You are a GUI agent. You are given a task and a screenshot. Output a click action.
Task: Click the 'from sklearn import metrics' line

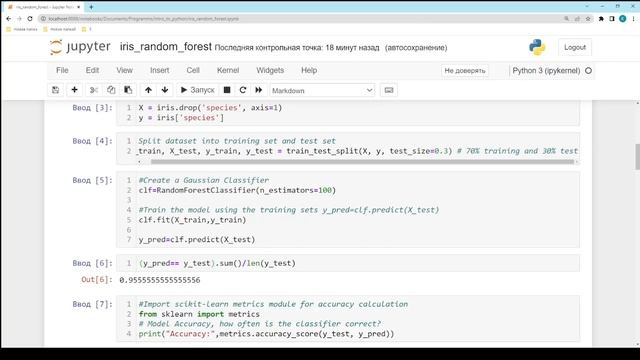pyautogui.click(x=199, y=314)
